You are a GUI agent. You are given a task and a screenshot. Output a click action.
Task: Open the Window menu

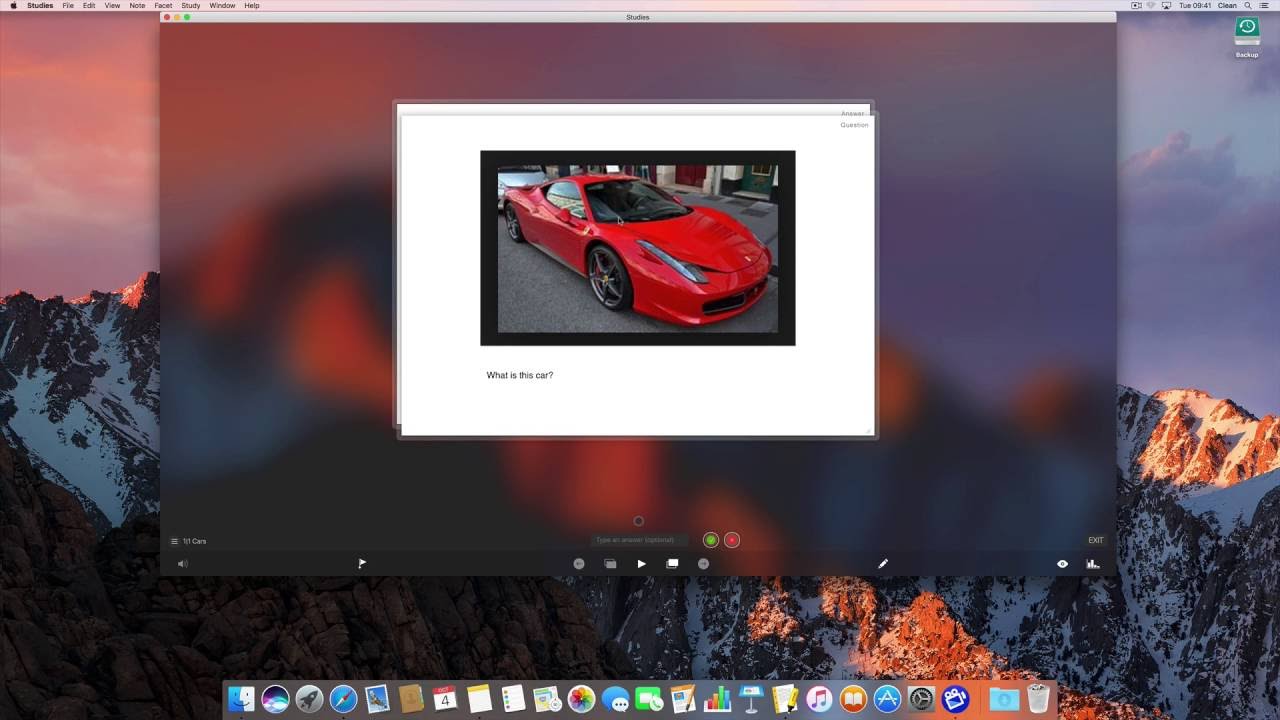point(222,6)
